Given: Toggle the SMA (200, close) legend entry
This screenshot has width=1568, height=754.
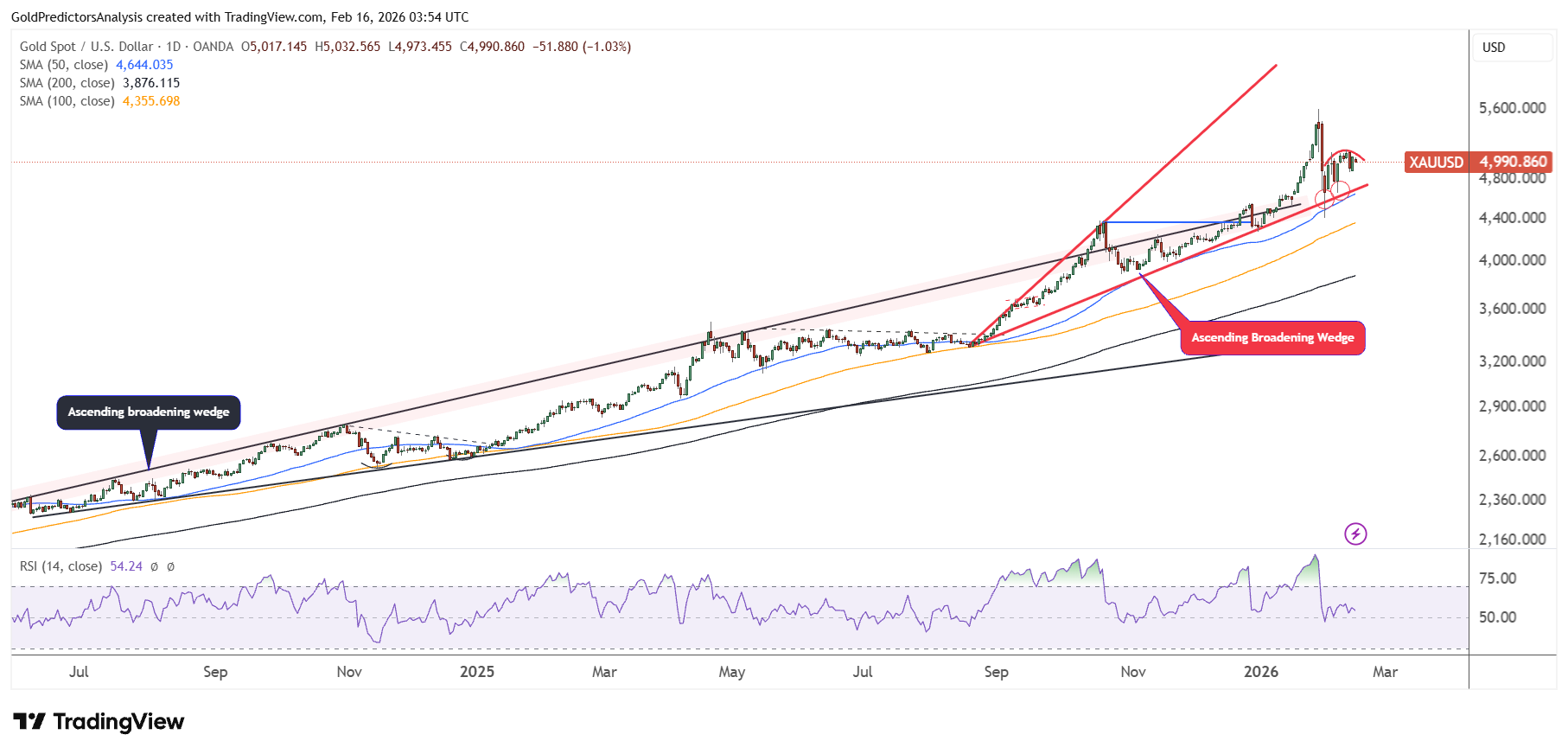Looking at the screenshot, I should 67,83.
